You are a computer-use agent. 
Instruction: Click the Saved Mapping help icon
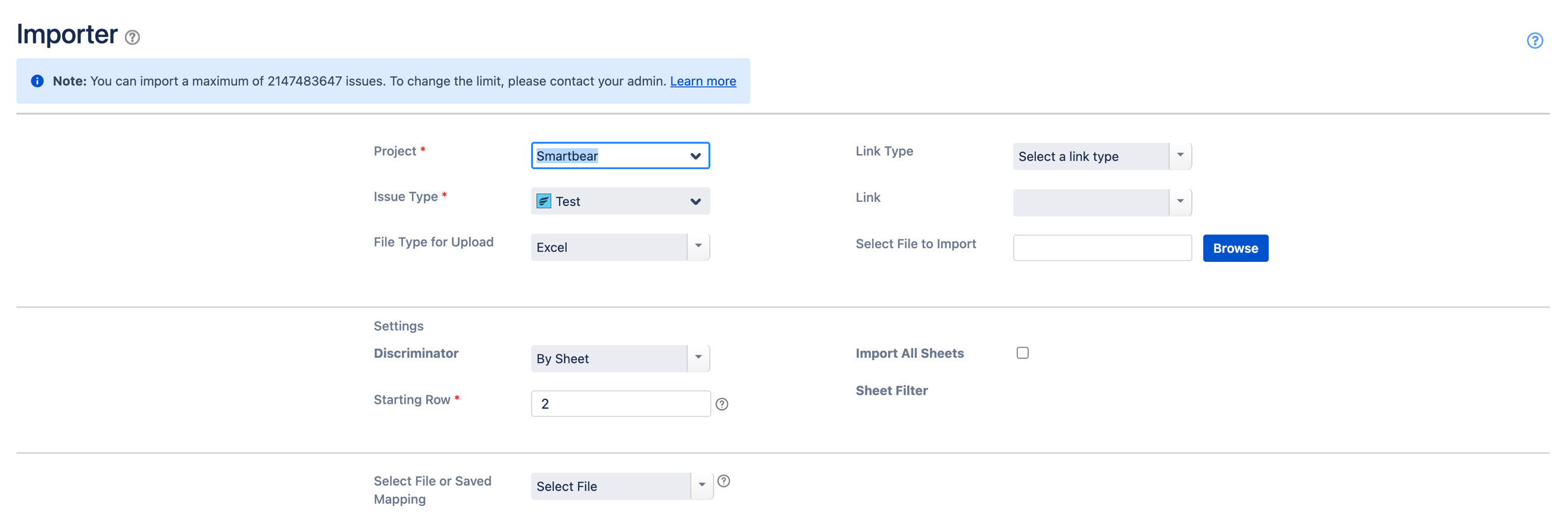pos(723,481)
